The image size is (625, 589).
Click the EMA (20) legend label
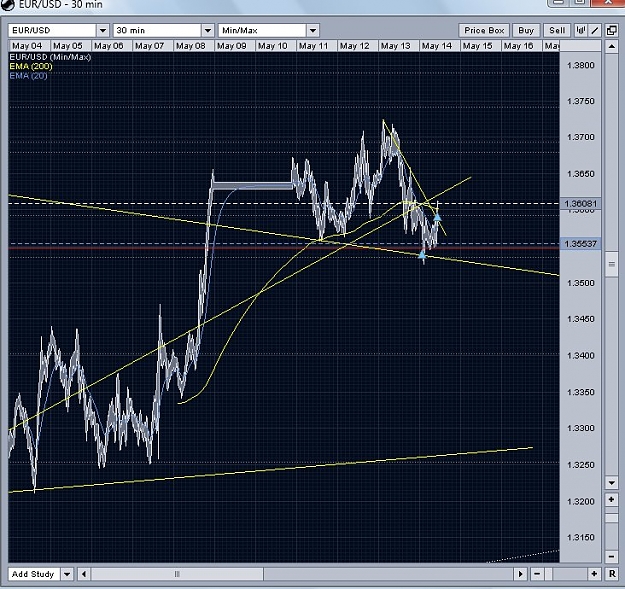(x=28, y=75)
